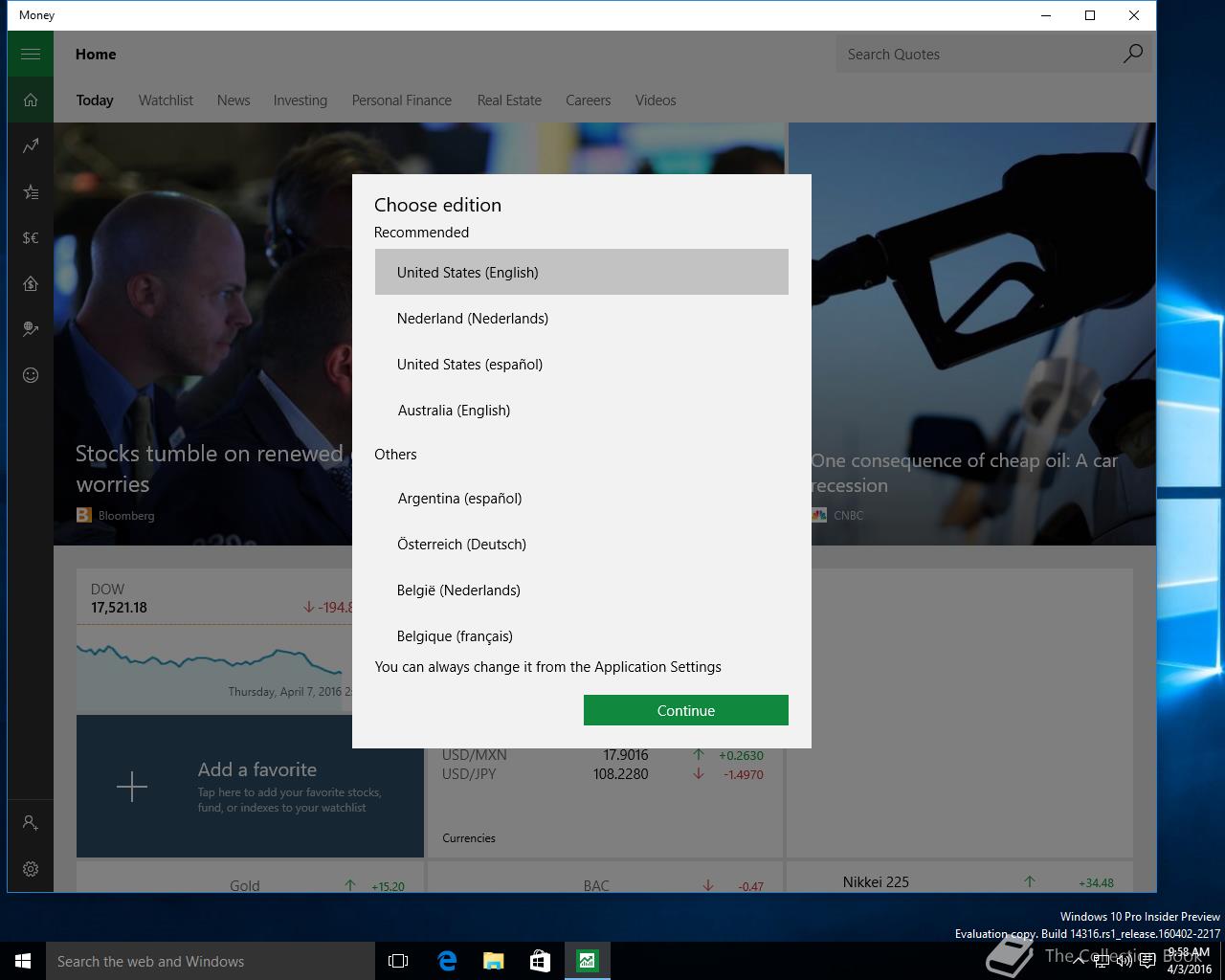The image size is (1225, 980).
Task: Open the hamburger navigation menu
Action: tap(31, 55)
